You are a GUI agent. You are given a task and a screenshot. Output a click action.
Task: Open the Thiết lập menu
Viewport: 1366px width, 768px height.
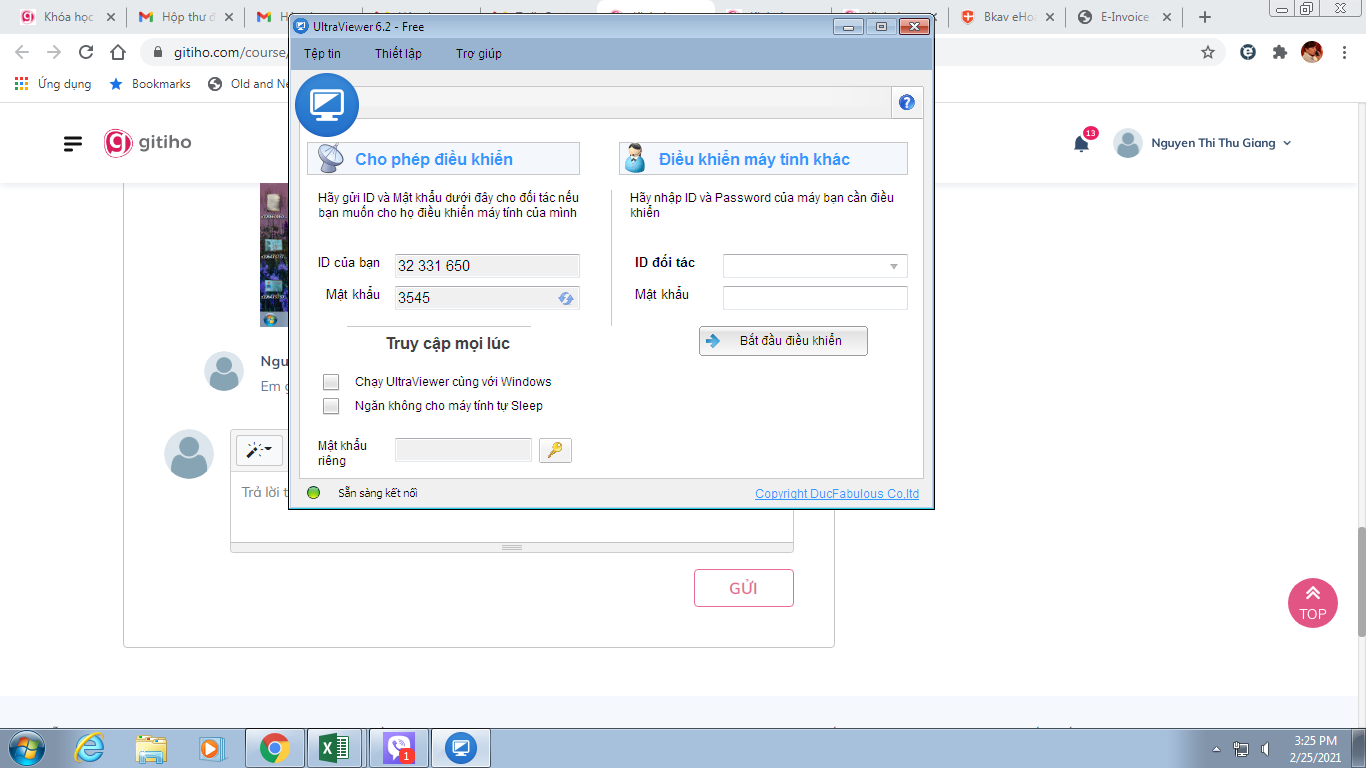(x=398, y=54)
